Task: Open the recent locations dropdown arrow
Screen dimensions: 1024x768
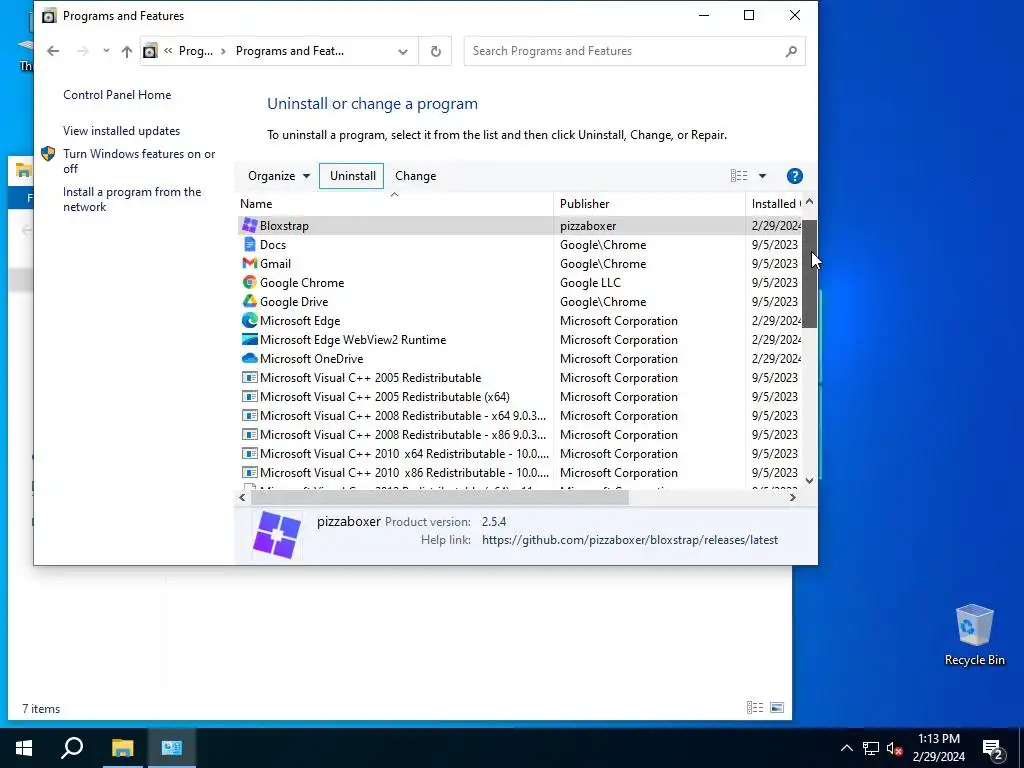Action: pos(106,51)
